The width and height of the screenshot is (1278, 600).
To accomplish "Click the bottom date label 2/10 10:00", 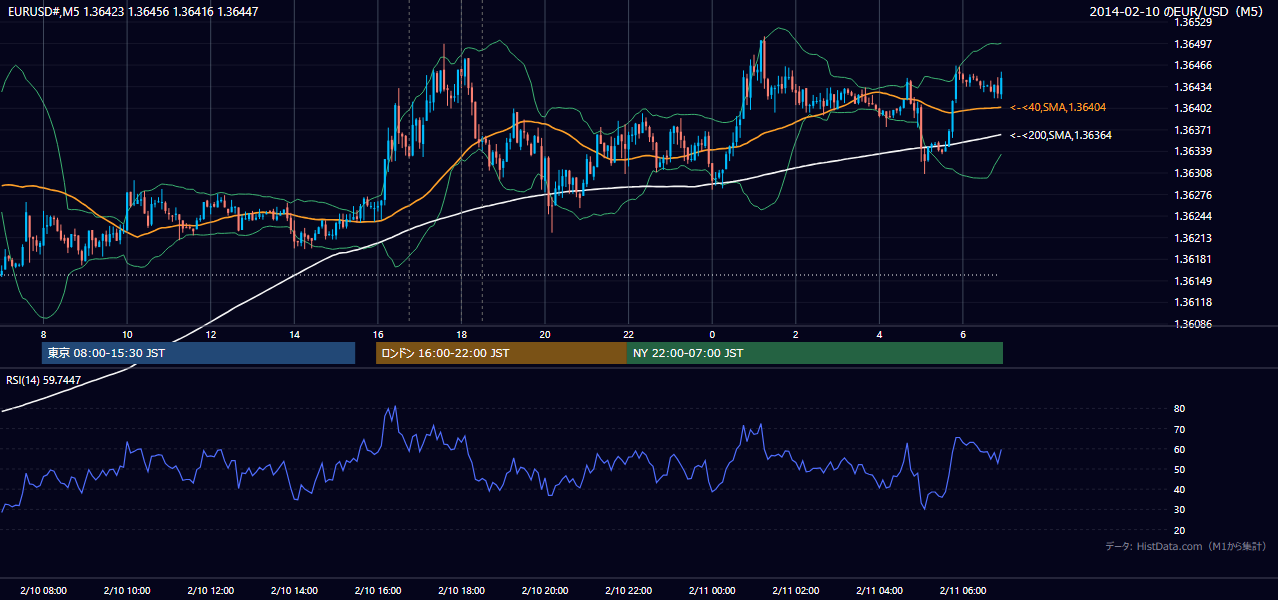I will click(126, 590).
